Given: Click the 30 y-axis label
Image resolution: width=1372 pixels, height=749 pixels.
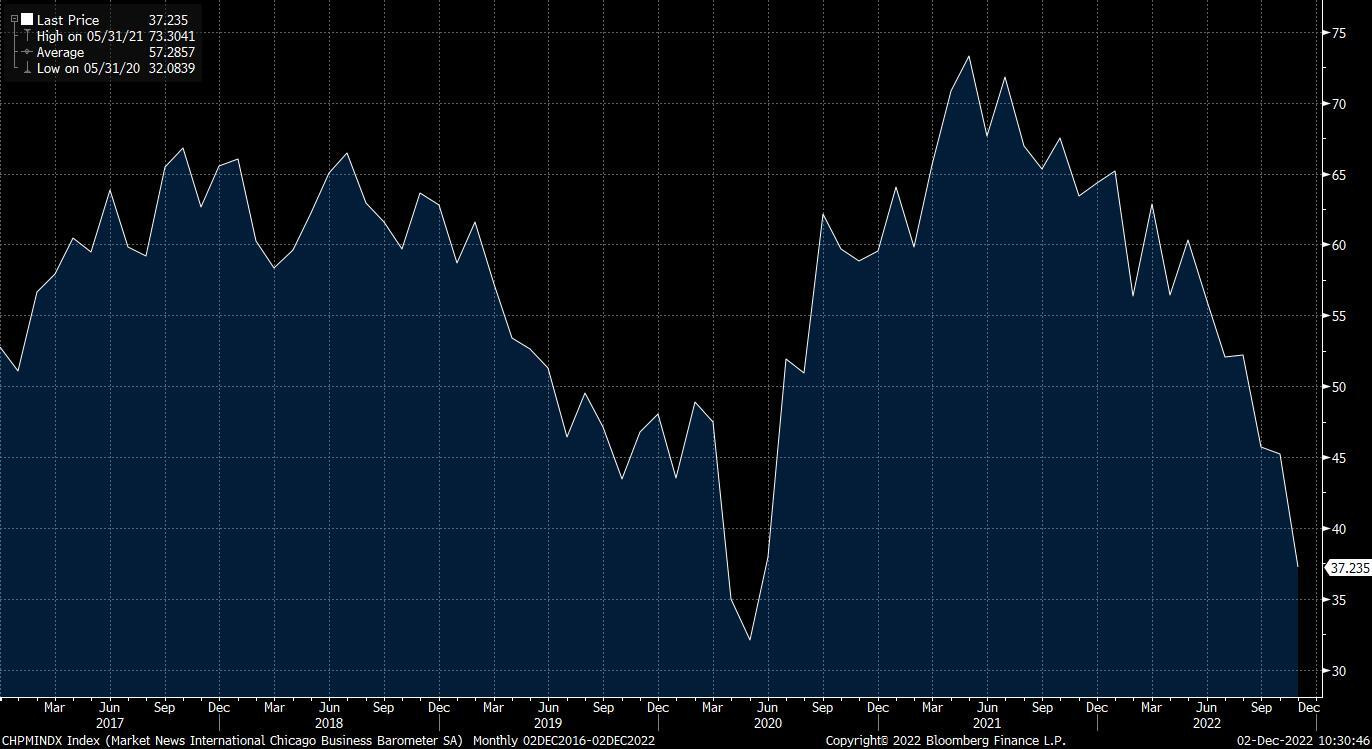Looking at the screenshot, I should [1338, 671].
